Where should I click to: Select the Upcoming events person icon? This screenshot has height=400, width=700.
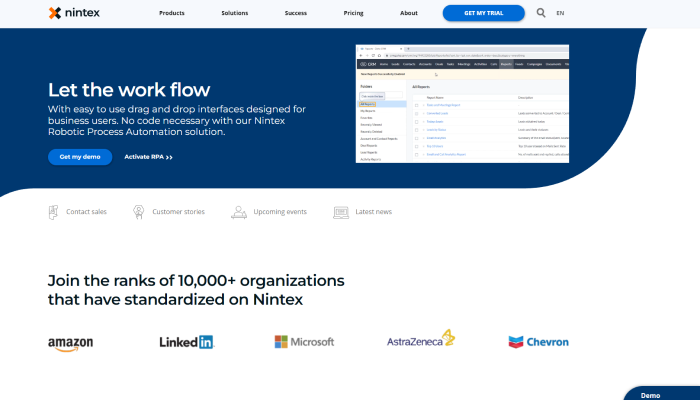pos(238,212)
